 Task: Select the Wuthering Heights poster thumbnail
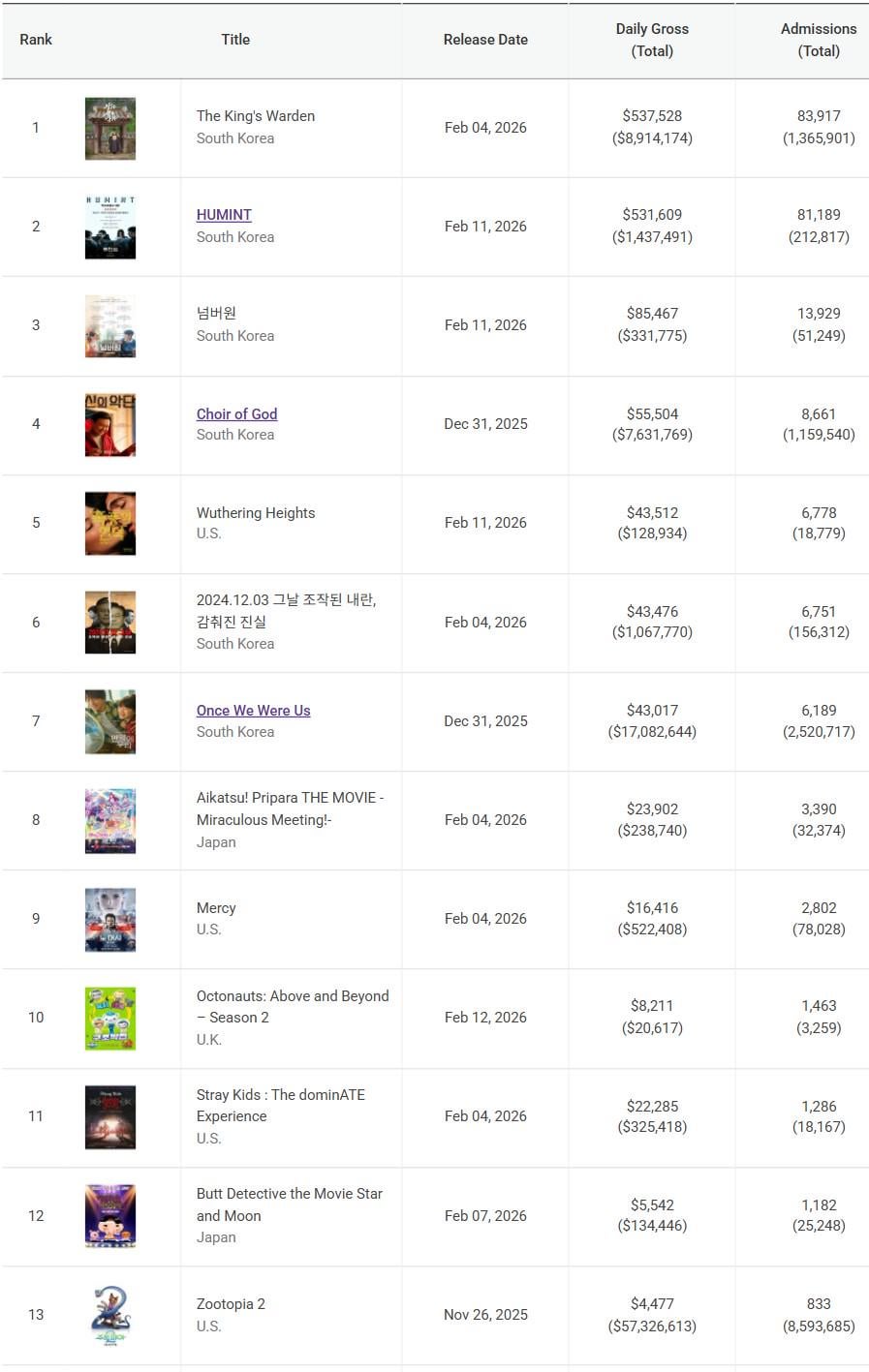(x=110, y=523)
